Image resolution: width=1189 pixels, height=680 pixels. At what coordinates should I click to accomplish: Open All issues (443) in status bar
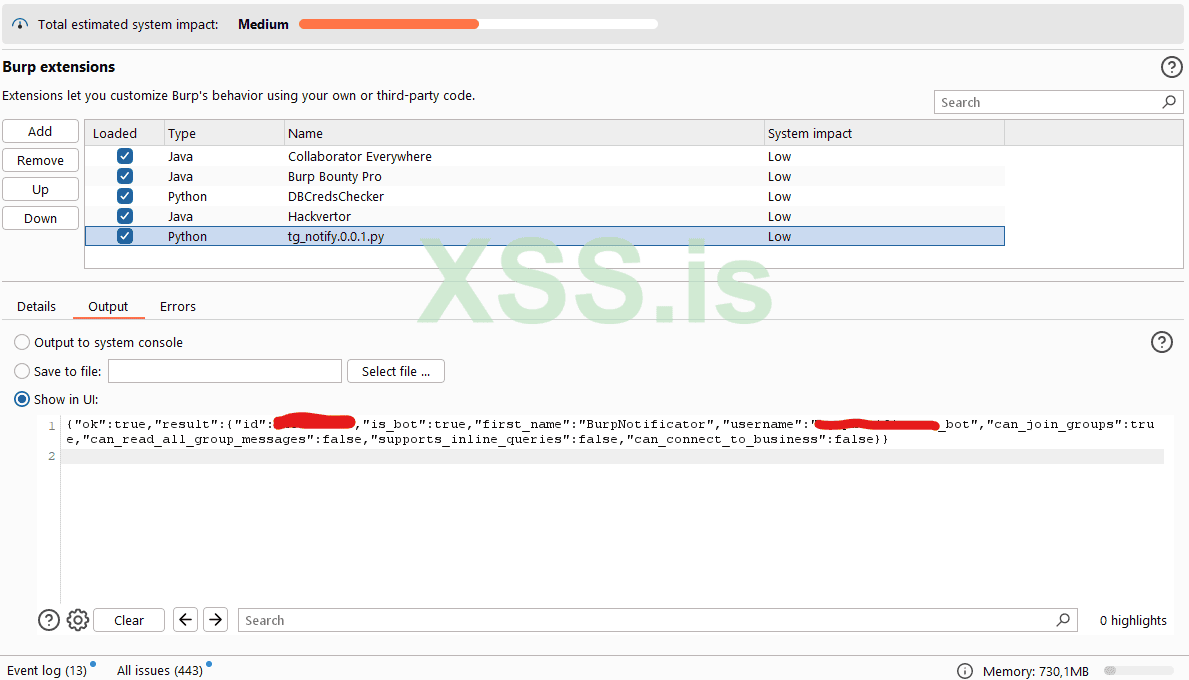(160, 670)
